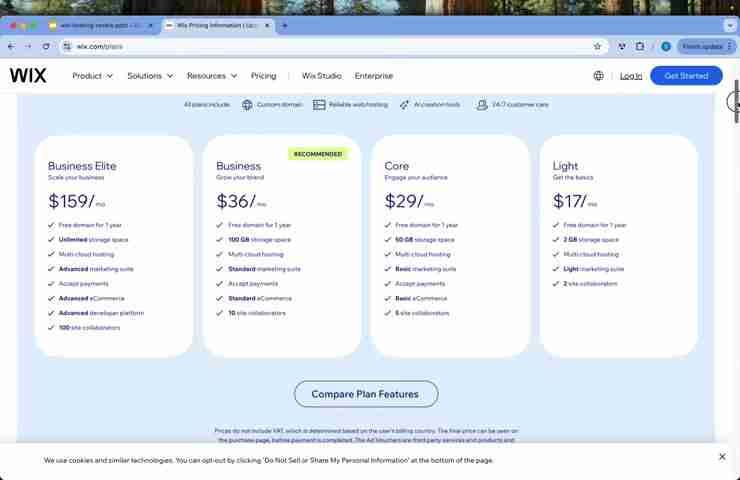Go to the Pricing page

pos(263,76)
